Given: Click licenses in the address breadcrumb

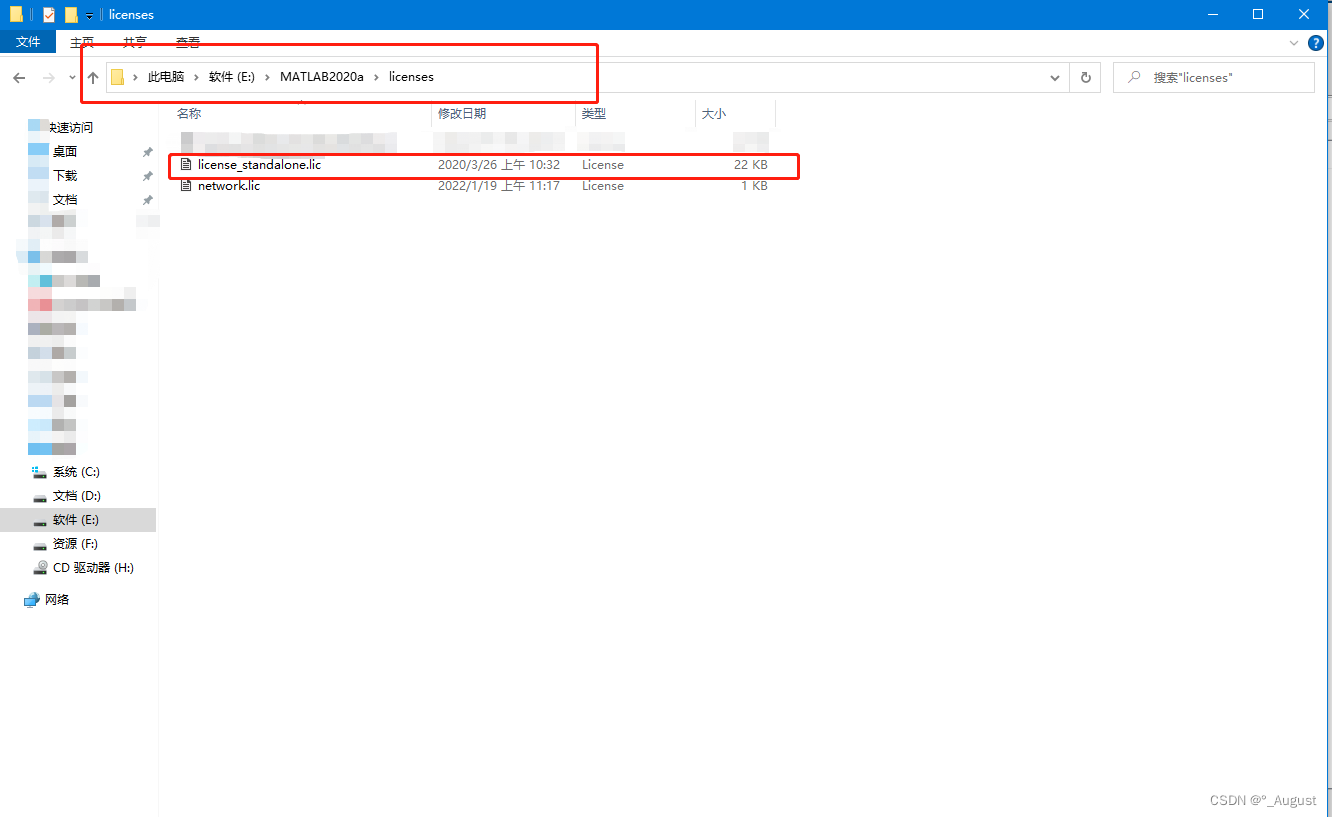Looking at the screenshot, I should (411, 77).
